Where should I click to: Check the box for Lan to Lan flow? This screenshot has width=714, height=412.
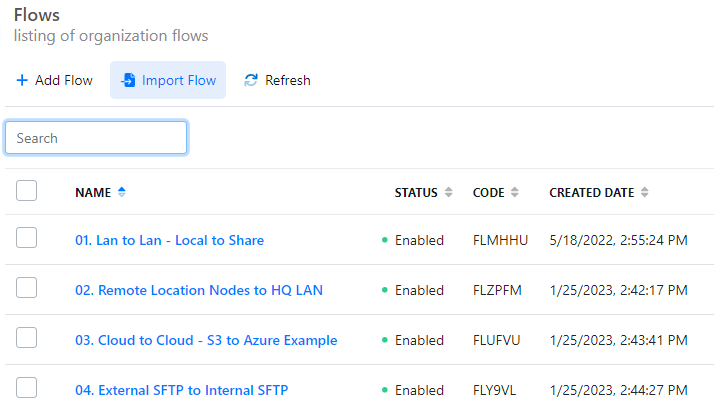tap(27, 238)
